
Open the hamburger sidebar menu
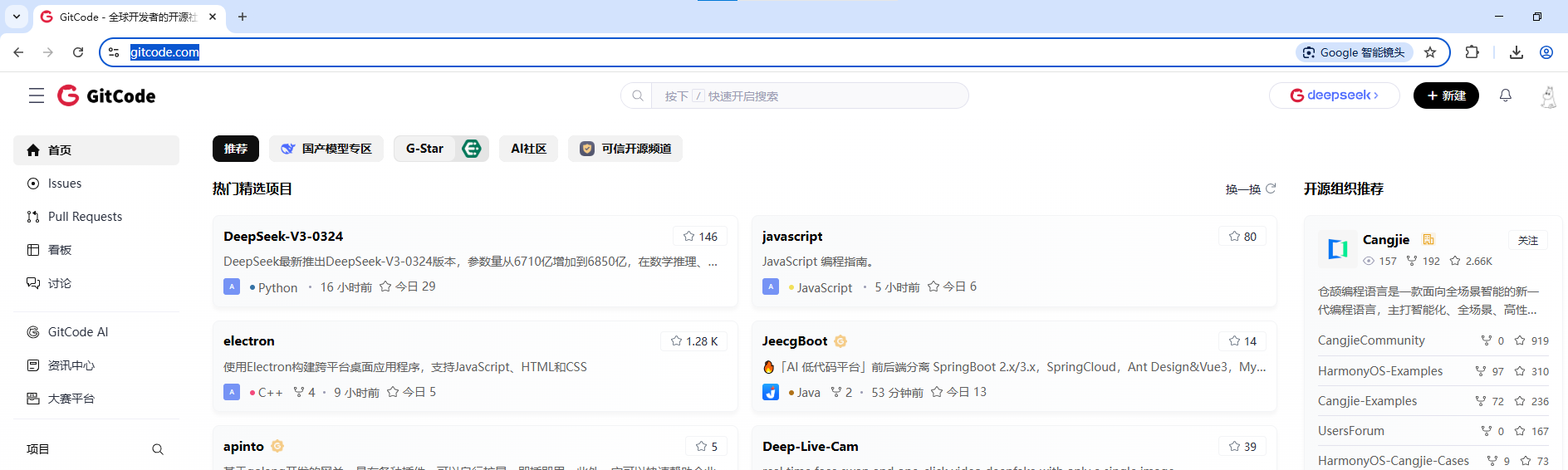click(x=37, y=95)
